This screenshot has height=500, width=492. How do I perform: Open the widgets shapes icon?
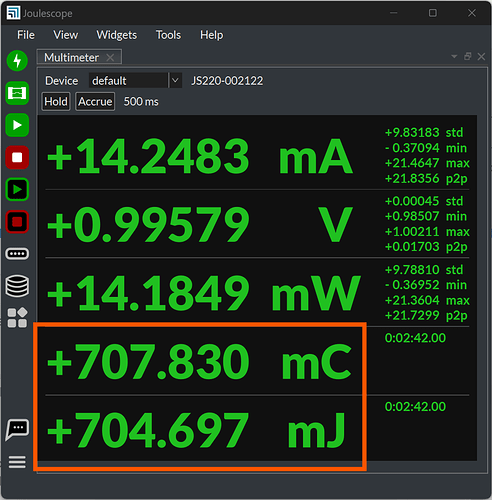[17, 318]
